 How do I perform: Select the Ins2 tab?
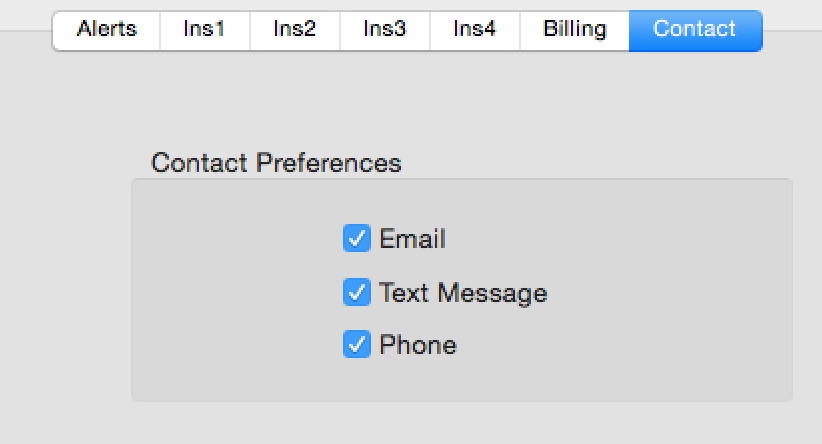click(294, 30)
